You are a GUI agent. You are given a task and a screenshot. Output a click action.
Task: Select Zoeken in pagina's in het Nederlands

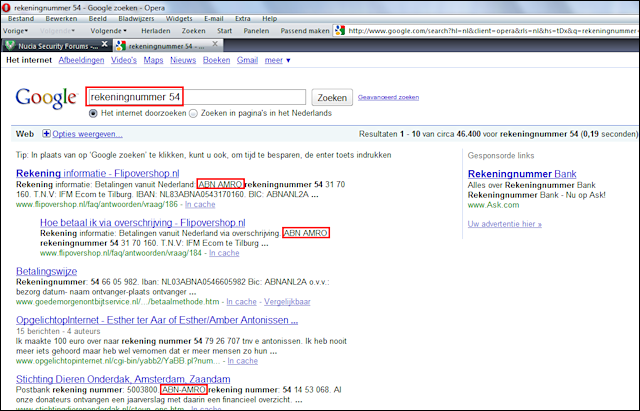click(193, 113)
